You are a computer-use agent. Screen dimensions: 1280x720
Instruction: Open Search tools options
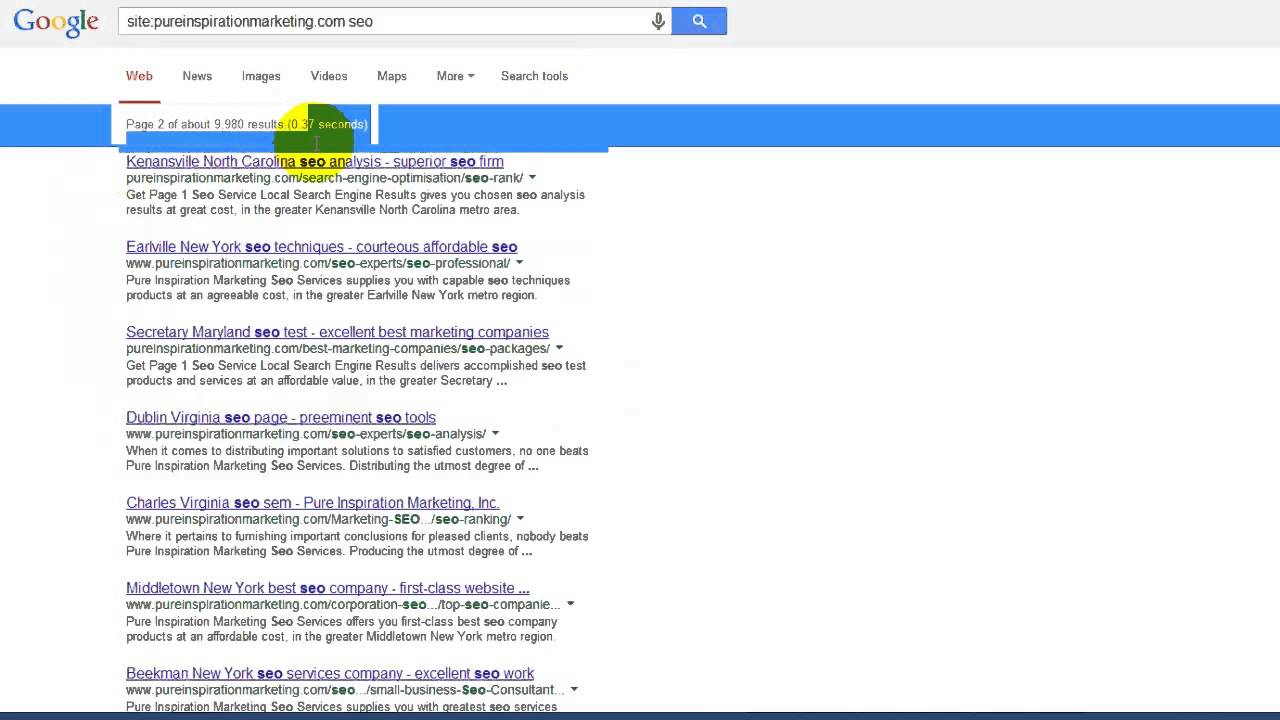[x=534, y=76]
